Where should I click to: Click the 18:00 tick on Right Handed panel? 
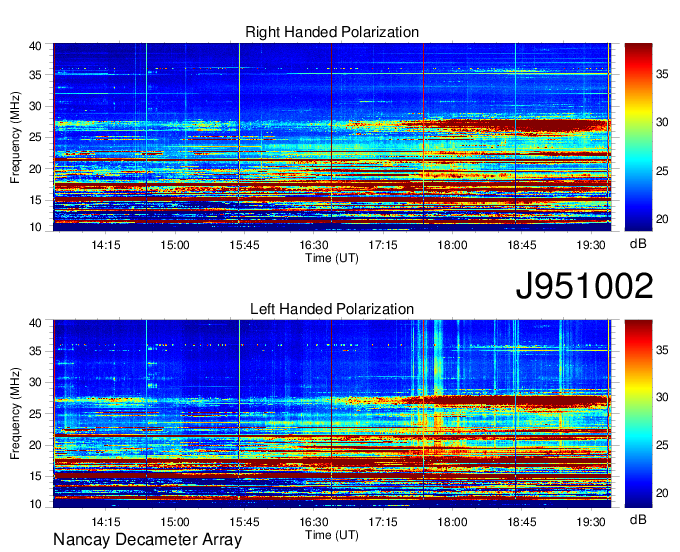point(452,245)
